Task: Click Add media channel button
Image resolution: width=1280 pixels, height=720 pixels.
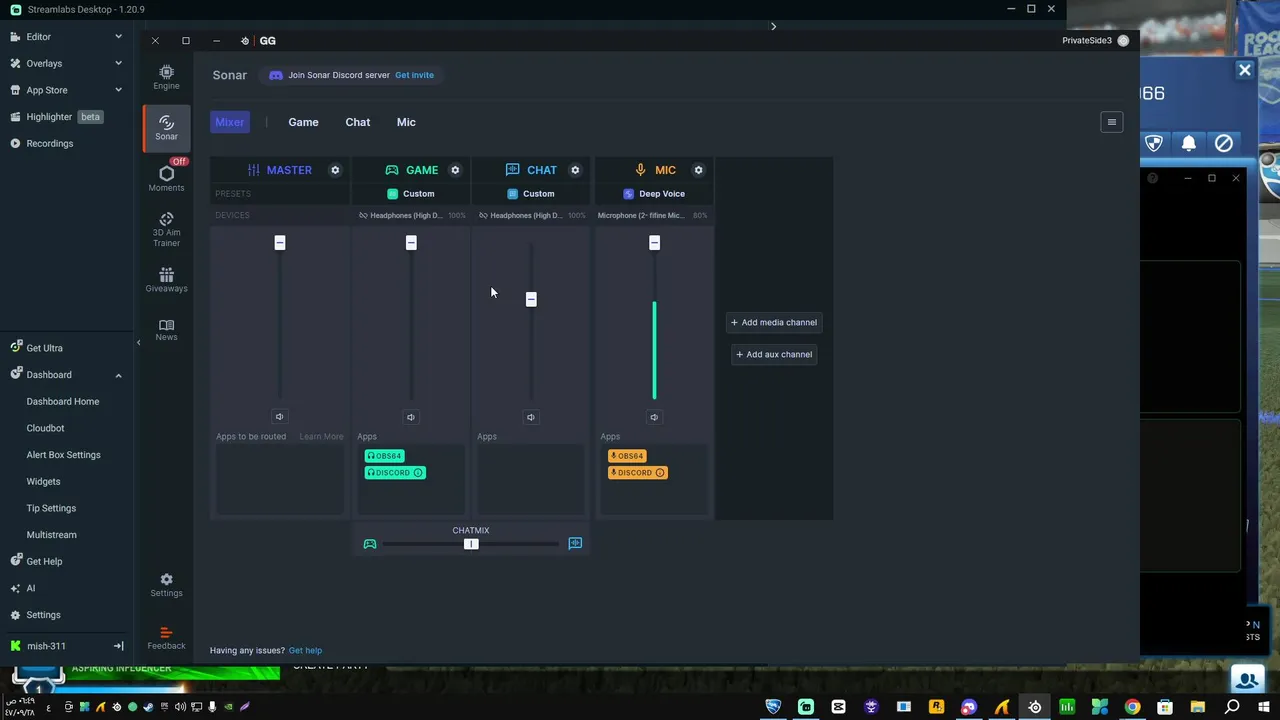Action: tap(774, 322)
